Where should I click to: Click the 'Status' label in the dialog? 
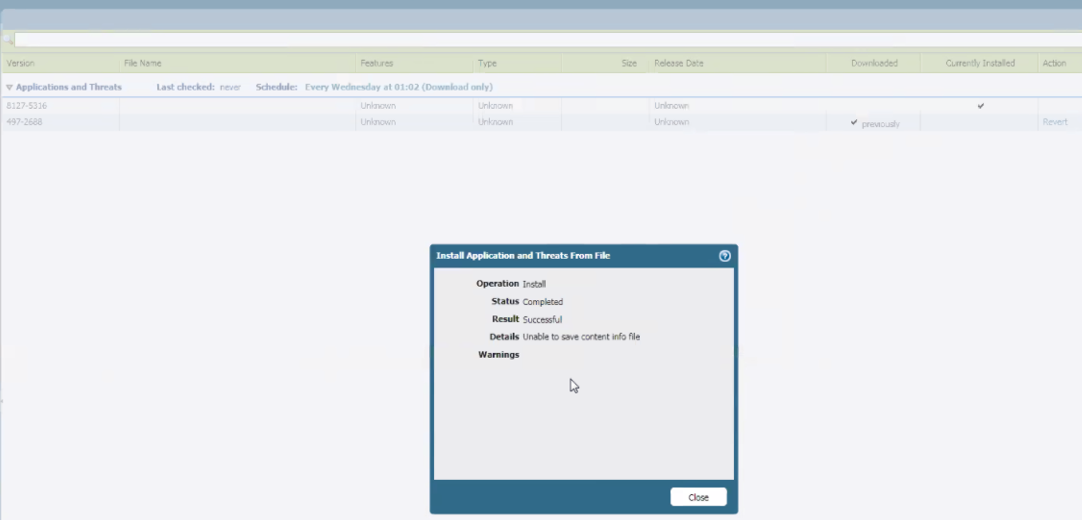pos(505,301)
